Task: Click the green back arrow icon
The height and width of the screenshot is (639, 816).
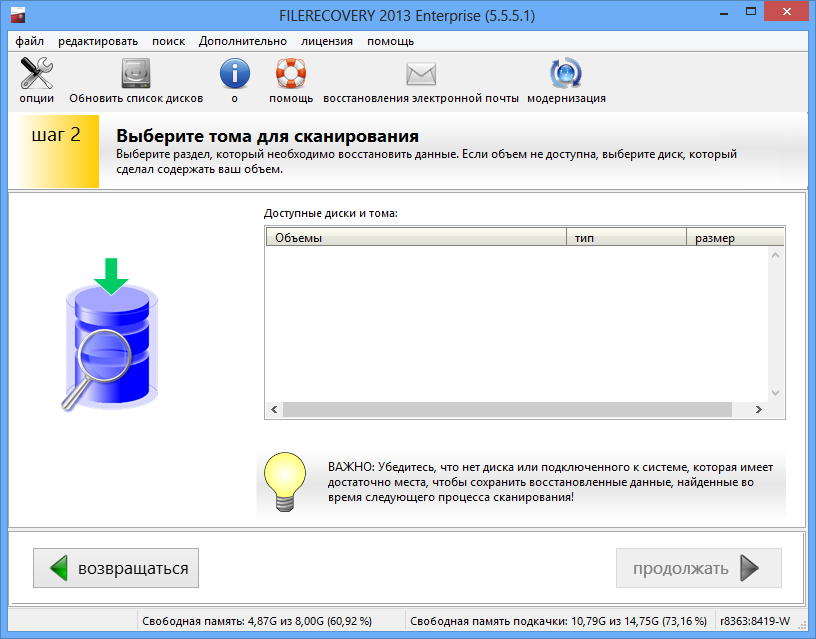Action: pyautogui.click(x=59, y=568)
